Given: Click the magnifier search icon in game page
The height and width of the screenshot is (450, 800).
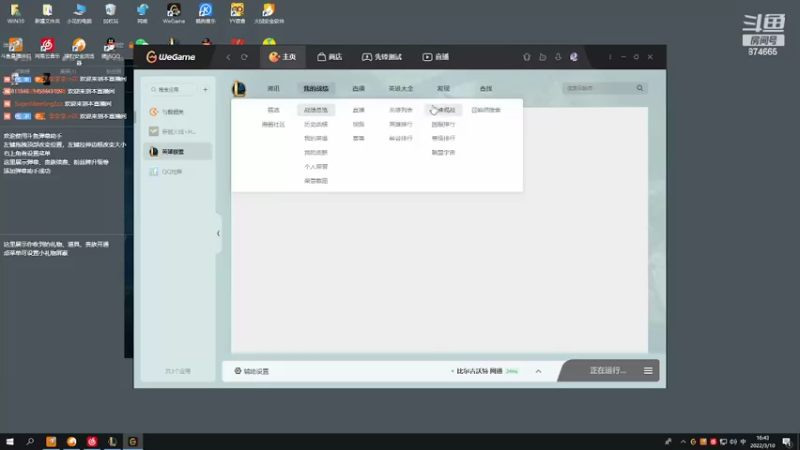Looking at the screenshot, I should [640, 88].
